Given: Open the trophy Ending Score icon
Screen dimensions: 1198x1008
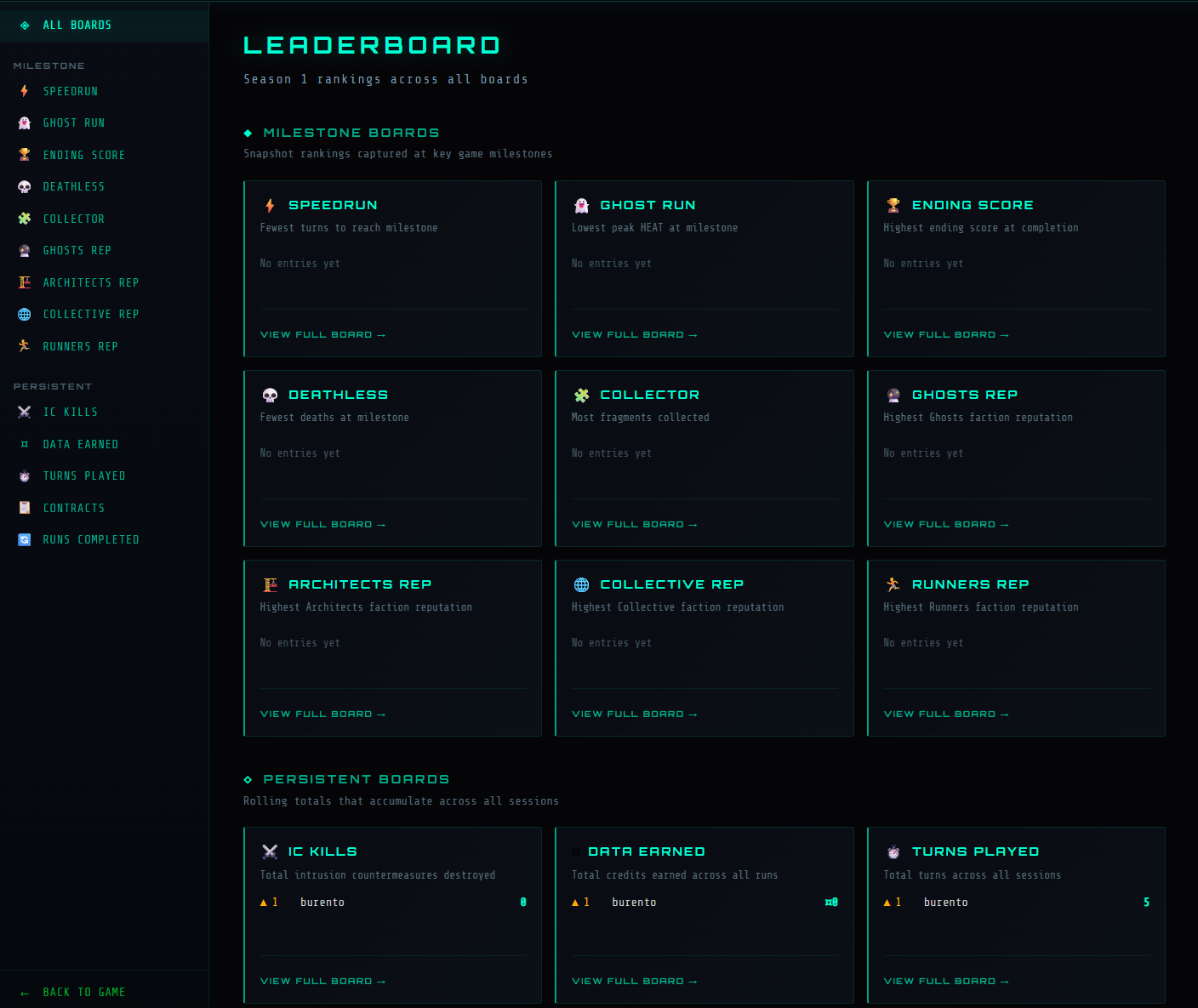Looking at the screenshot, I should [25, 155].
